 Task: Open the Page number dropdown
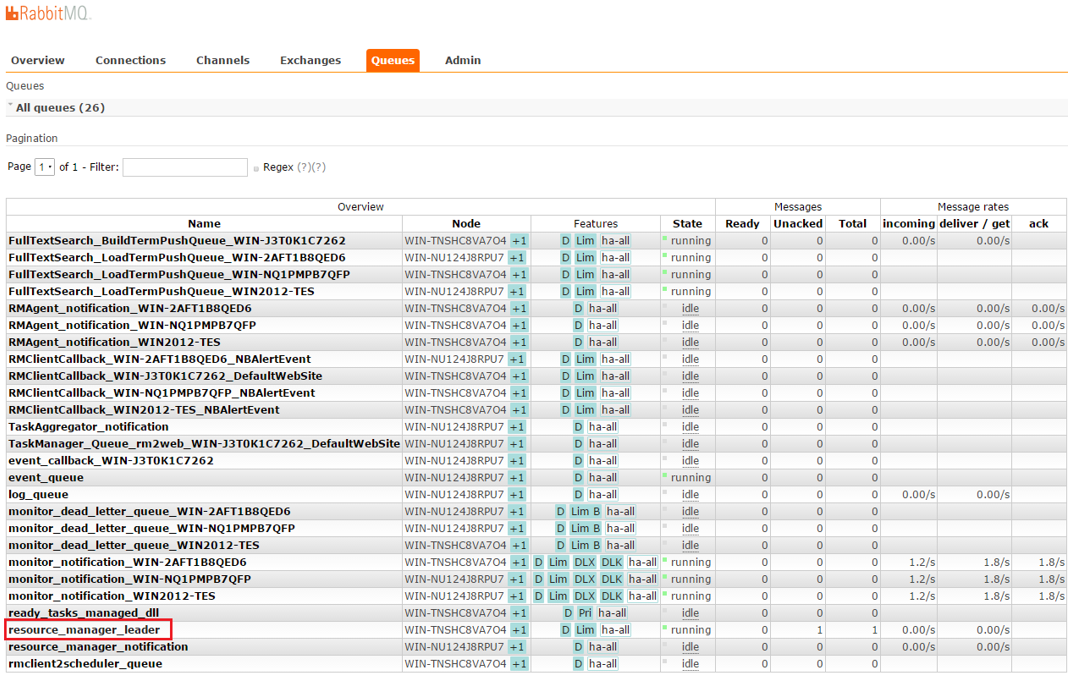click(45, 167)
